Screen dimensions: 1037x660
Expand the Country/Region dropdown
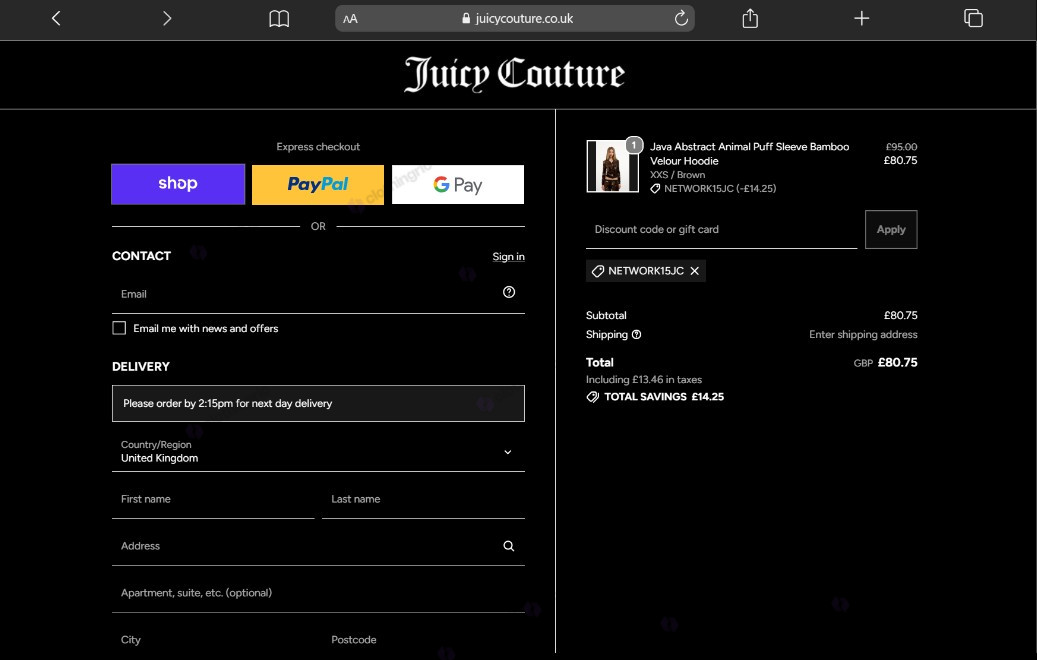(318, 452)
